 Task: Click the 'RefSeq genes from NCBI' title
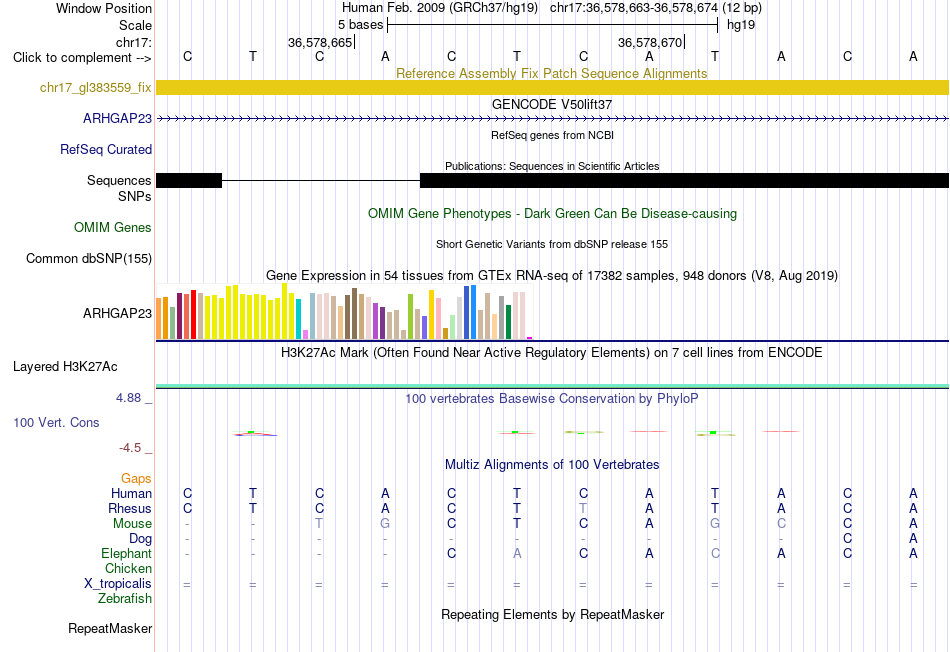tap(552, 135)
